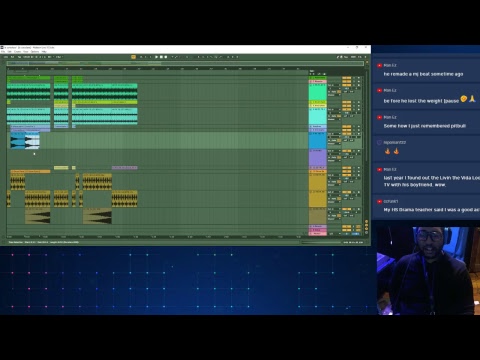Select the tall purple track header

tap(318, 157)
